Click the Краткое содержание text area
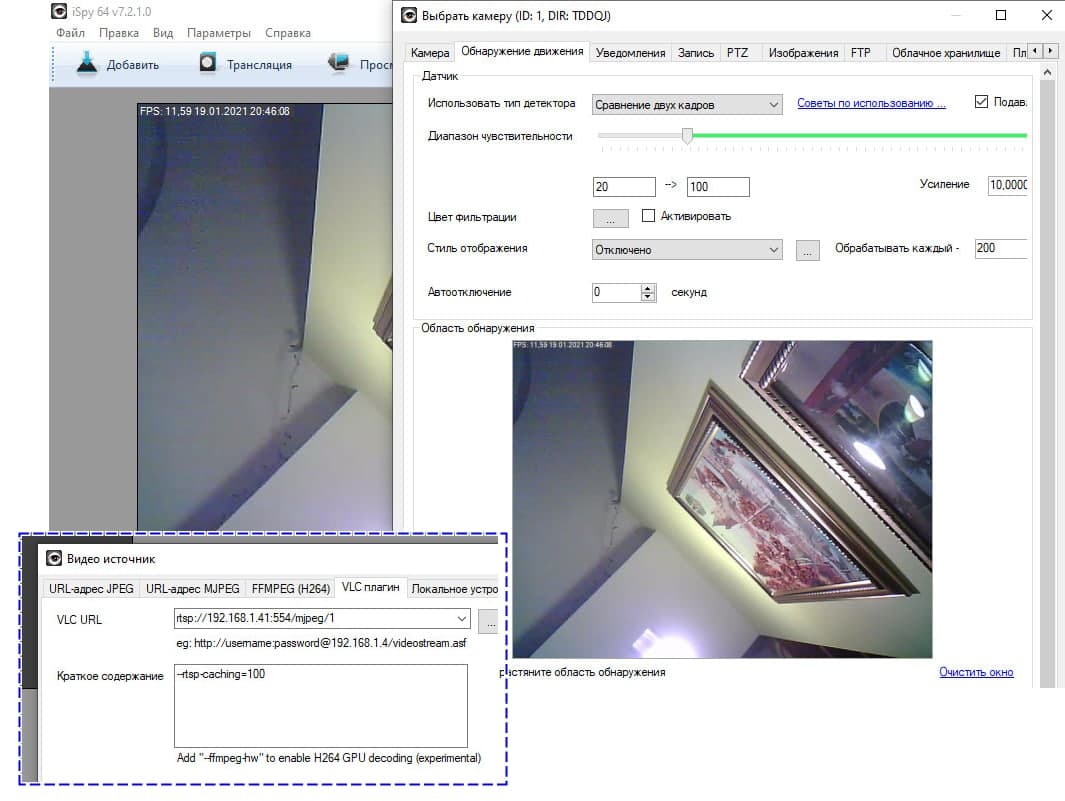The height and width of the screenshot is (801, 1065). click(320, 706)
